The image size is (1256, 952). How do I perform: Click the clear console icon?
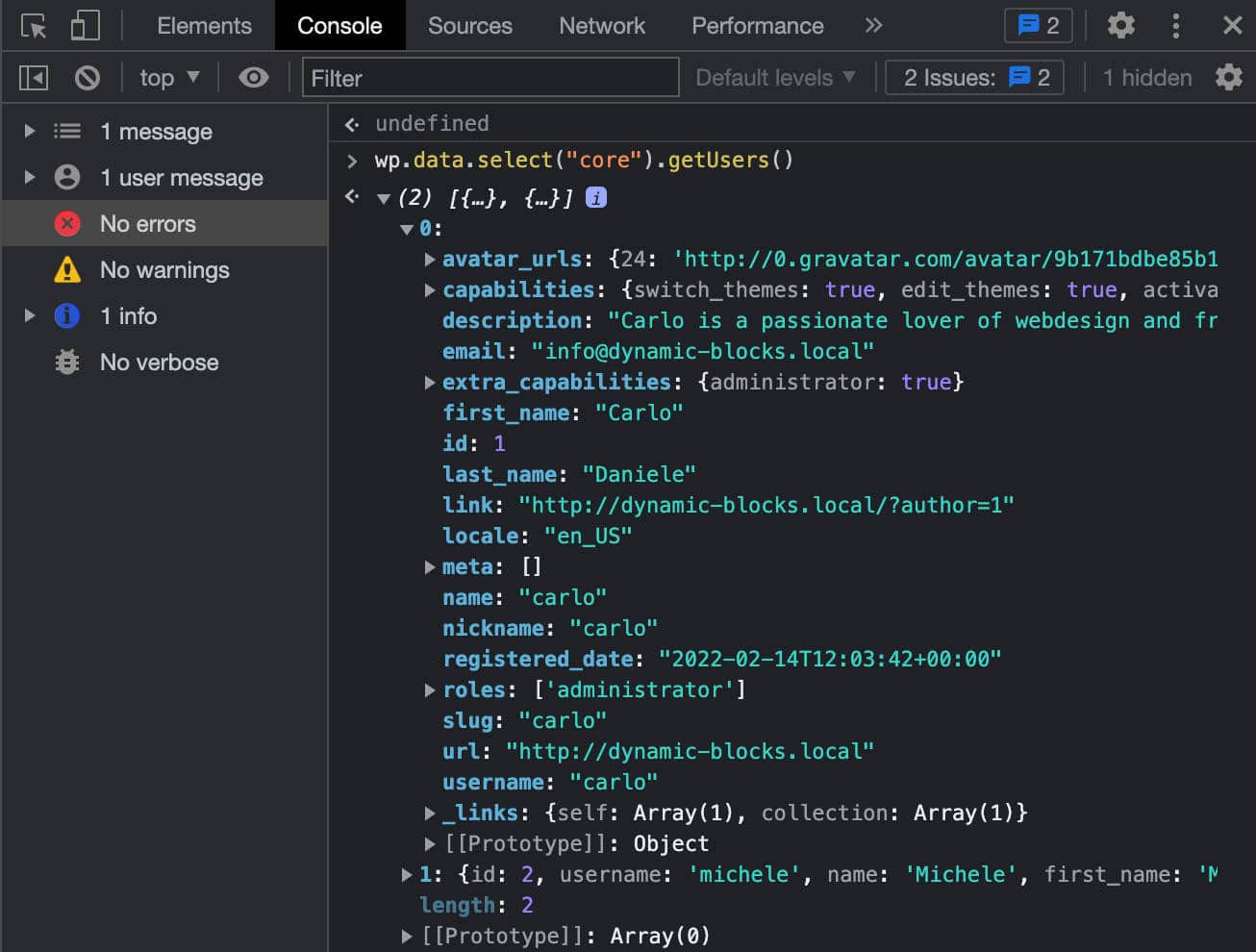click(88, 77)
